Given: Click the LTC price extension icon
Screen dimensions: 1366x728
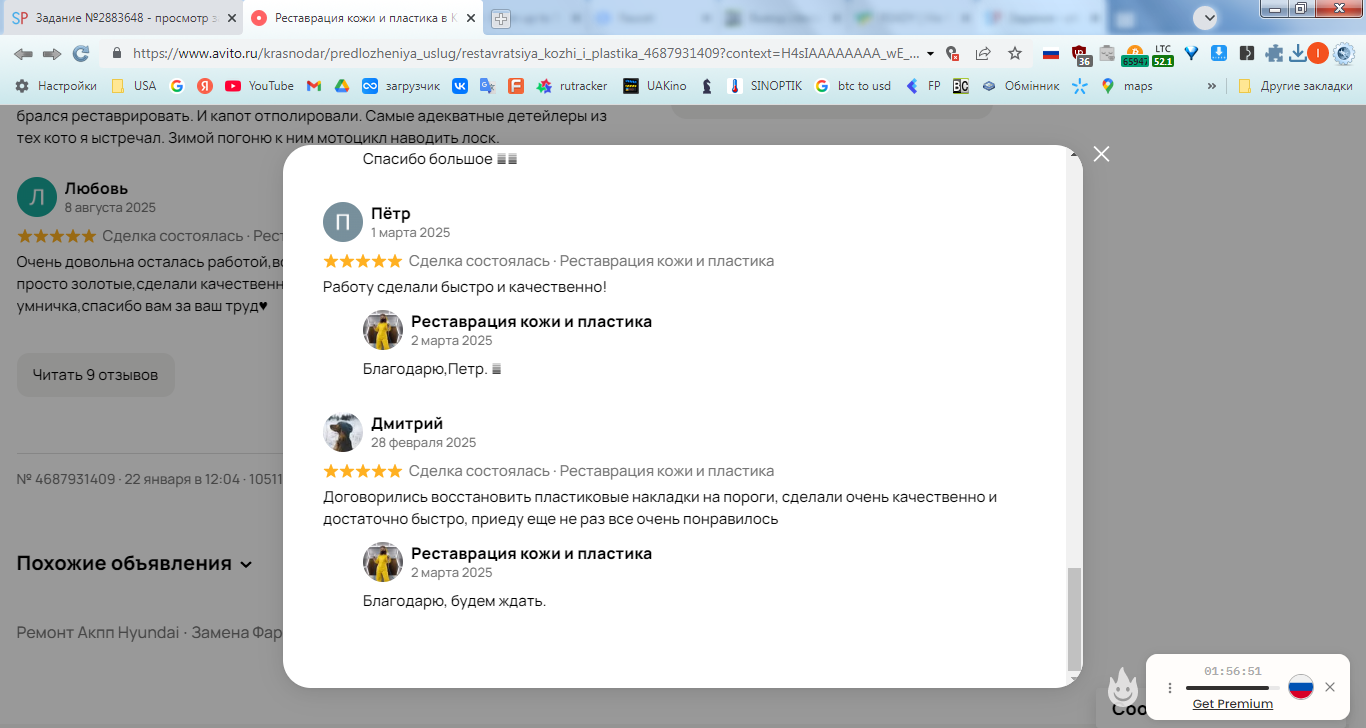Looking at the screenshot, I should pyautogui.click(x=1163, y=55).
